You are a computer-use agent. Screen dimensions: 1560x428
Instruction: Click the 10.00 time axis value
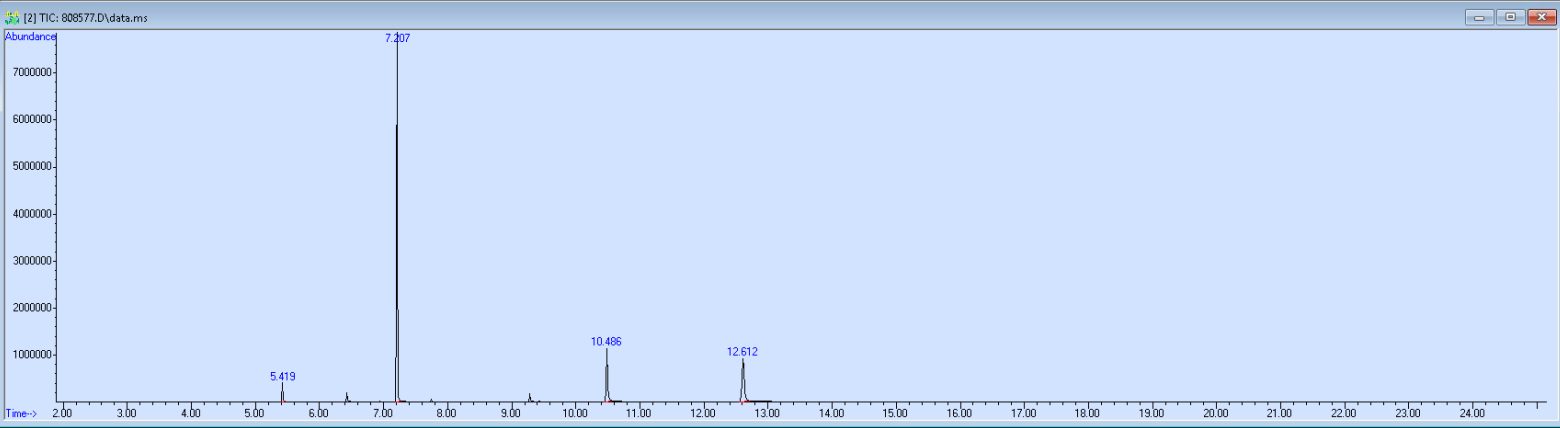point(575,413)
